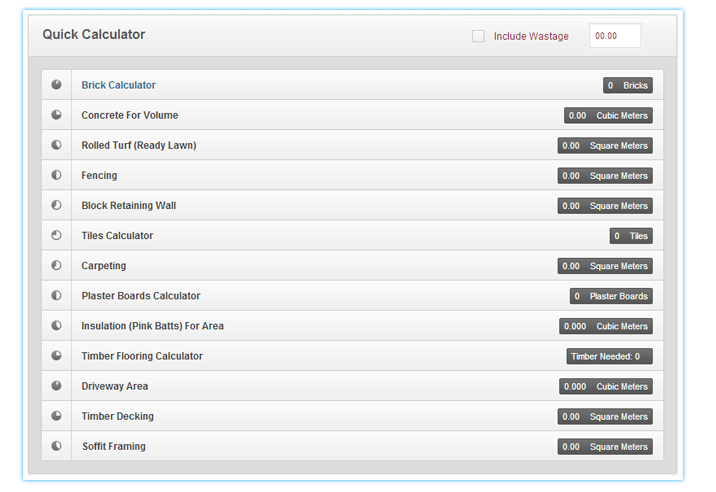Click the icon next to Concrete For Volume
Screen dimensions: 716x492
tap(57, 115)
